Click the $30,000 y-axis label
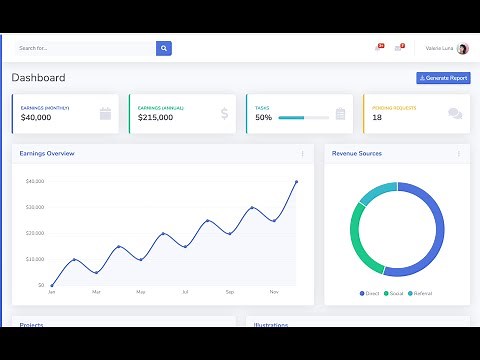This screenshot has width=480, height=360. (35, 207)
